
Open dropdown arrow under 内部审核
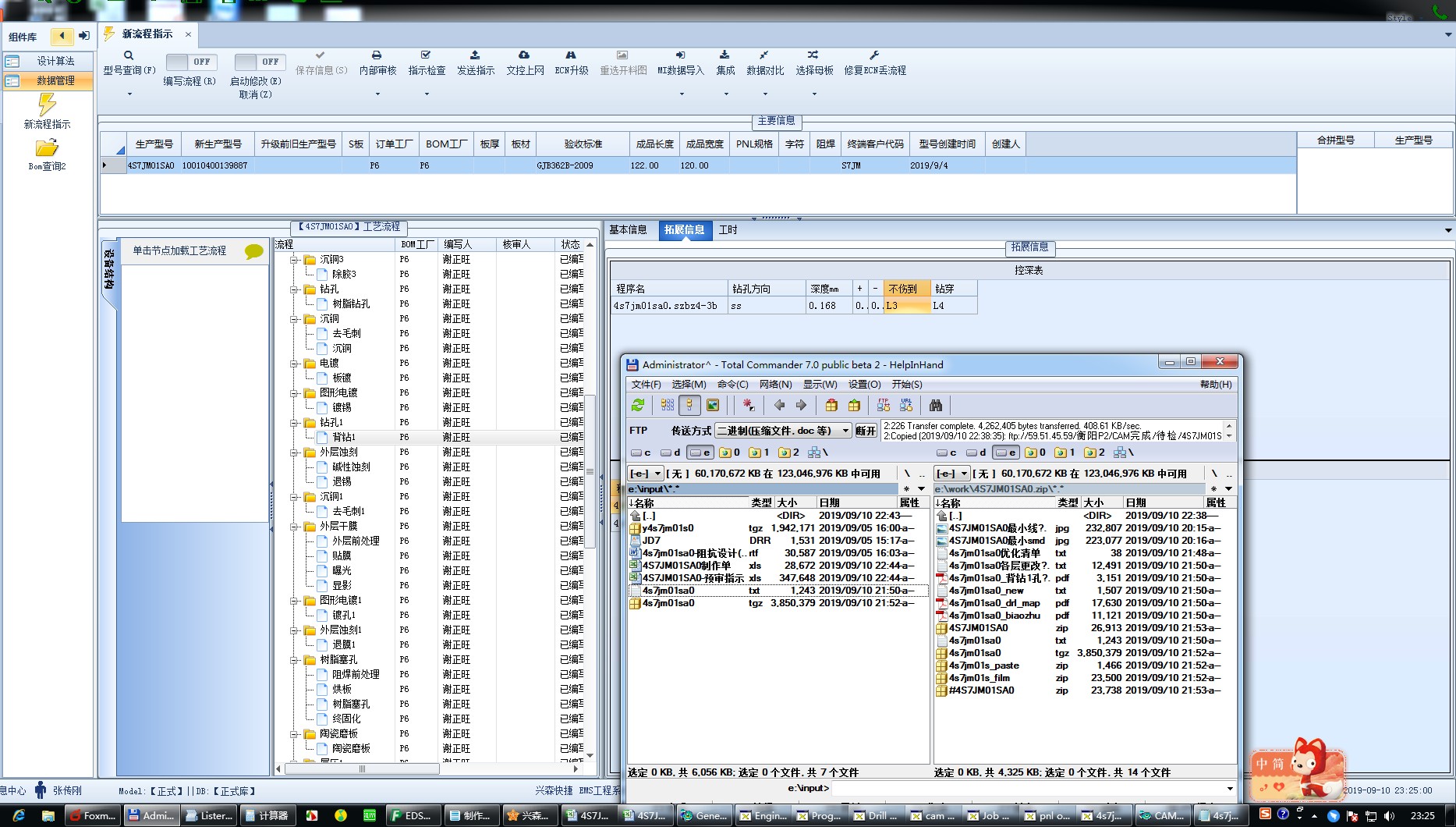pyautogui.click(x=377, y=94)
